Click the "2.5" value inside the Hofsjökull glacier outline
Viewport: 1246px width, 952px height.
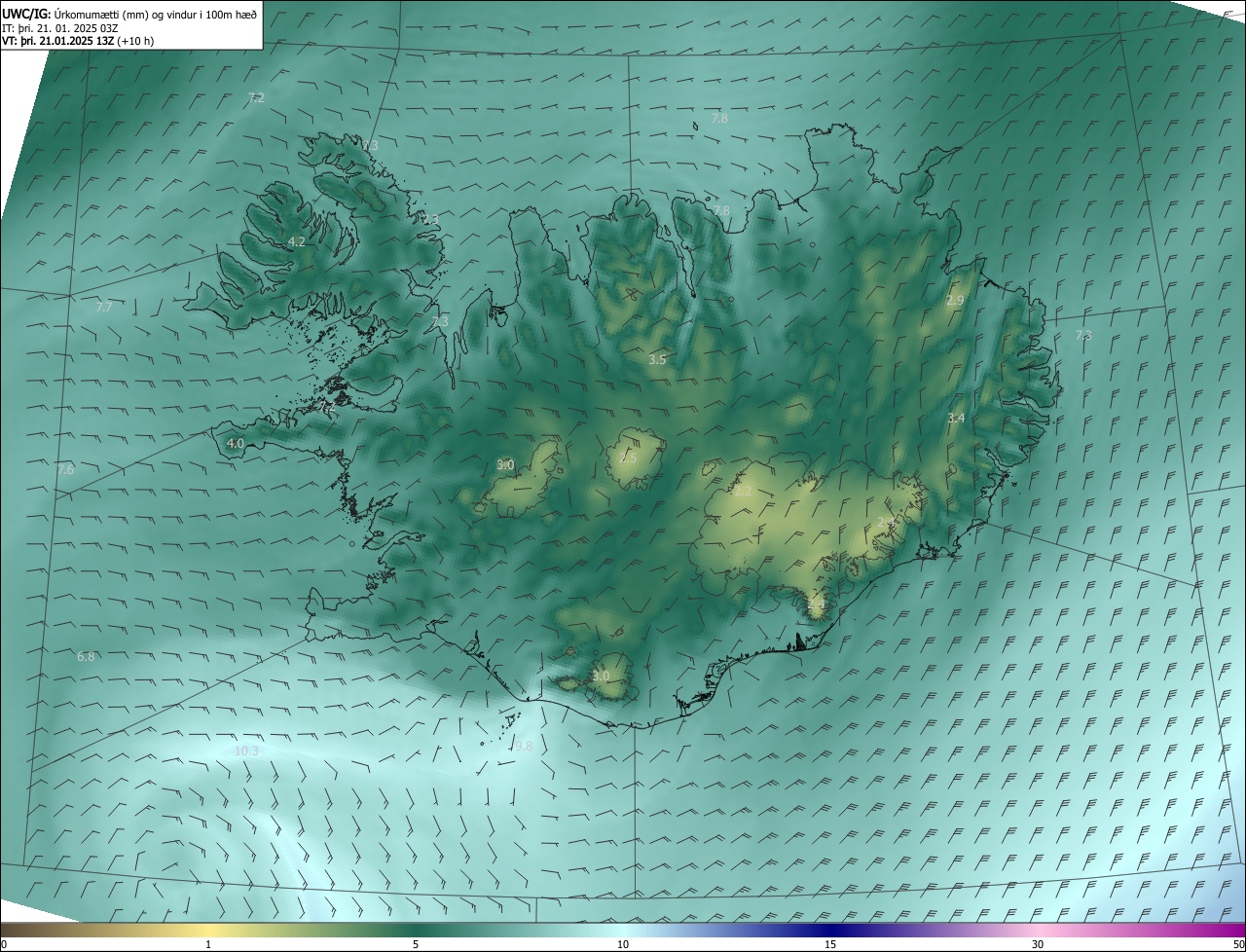tap(629, 458)
